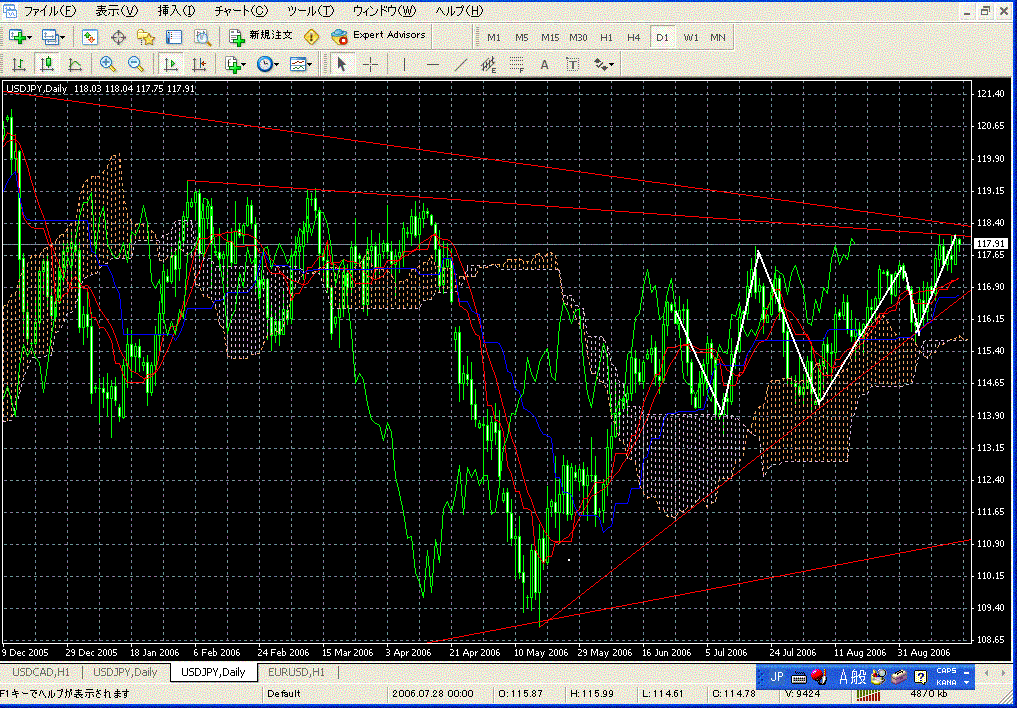Open the 挿入(I) menu
Image resolution: width=1017 pixels, height=711 pixels.
point(176,11)
